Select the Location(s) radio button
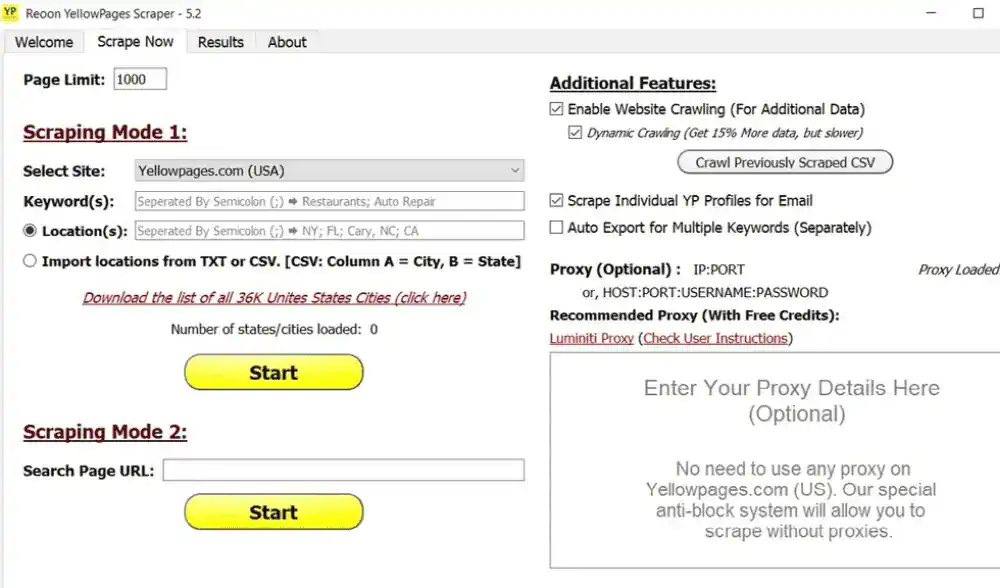 pos(30,231)
